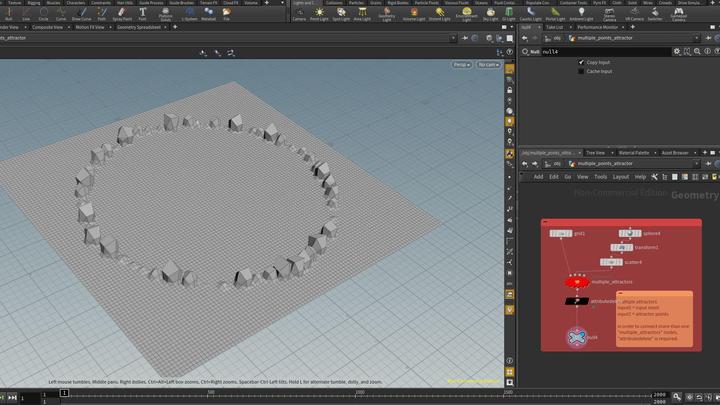Screen dimensions: 720x405
Task: Click the L-System shelf tool
Action: click(189, 14)
